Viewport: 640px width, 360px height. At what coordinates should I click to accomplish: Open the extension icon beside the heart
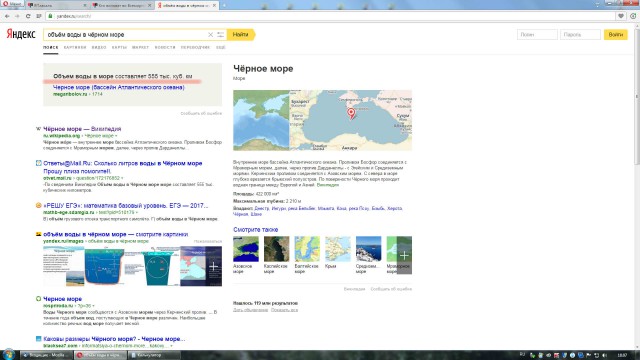tap(633, 16)
